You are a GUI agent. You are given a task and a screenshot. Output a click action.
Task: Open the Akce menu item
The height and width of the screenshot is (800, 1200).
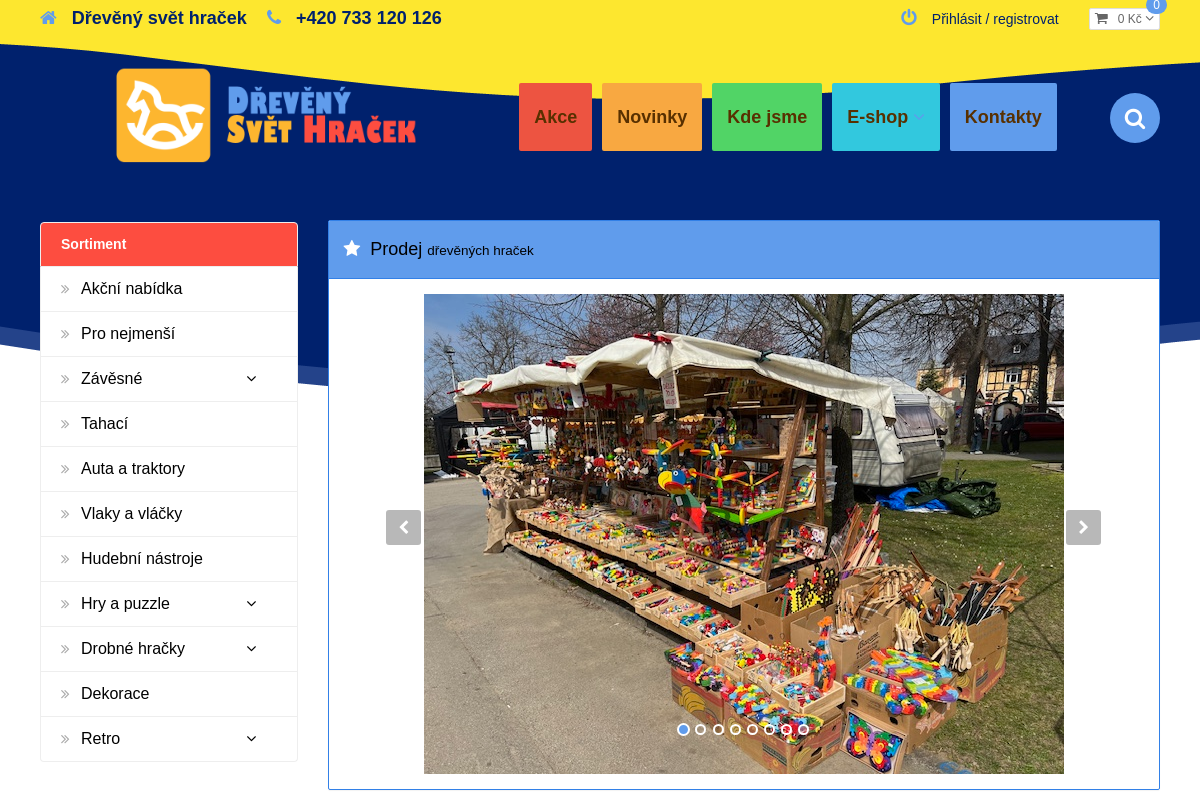pos(555,117)
